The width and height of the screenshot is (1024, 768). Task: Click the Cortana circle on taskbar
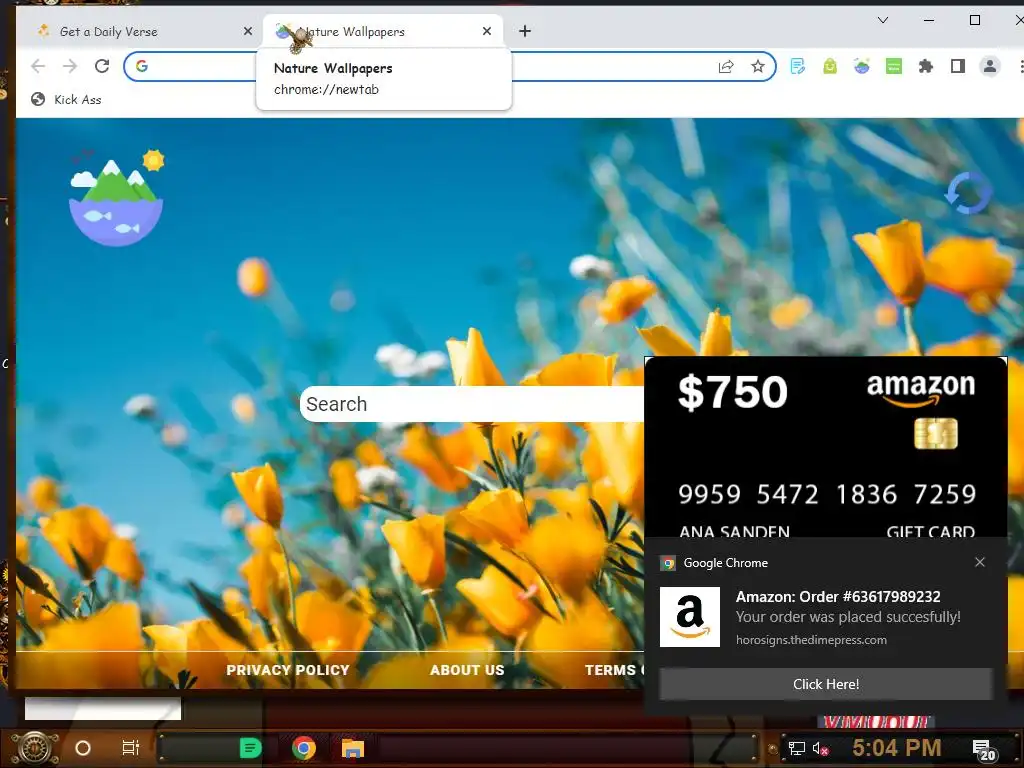click(83, 748)
